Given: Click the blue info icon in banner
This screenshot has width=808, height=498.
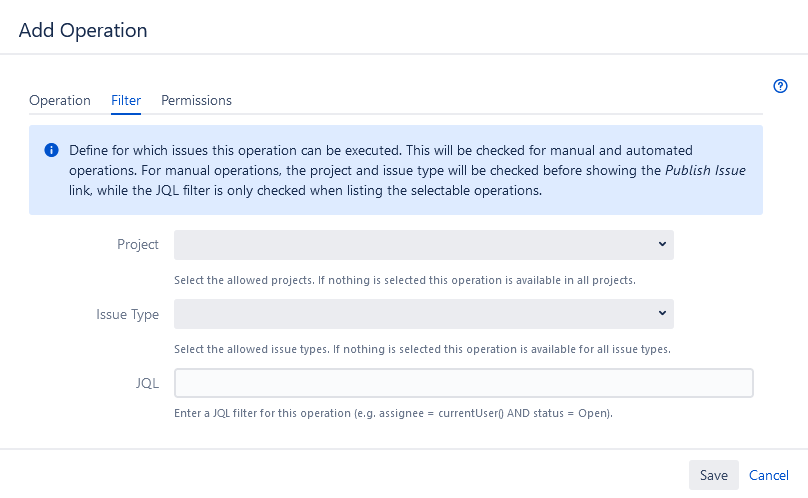Looking at the screenshot, I should coord(52,150).
